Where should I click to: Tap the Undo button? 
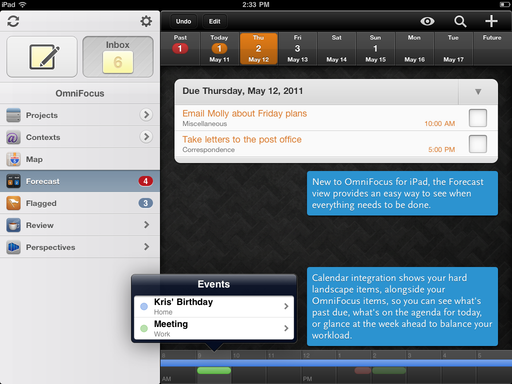click(x=183, y=21)
